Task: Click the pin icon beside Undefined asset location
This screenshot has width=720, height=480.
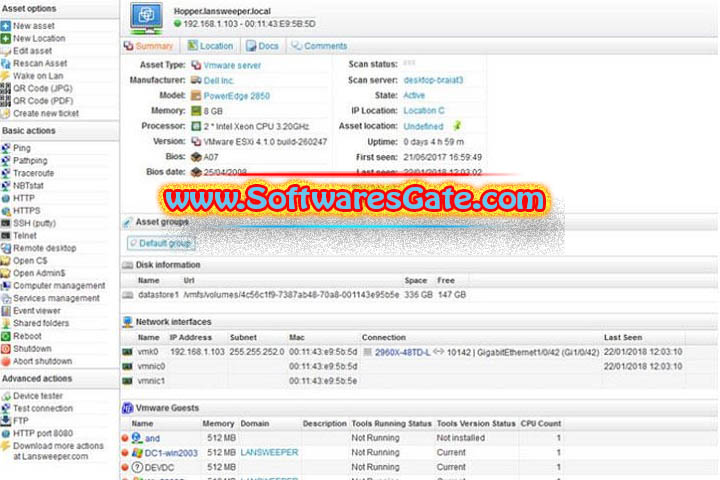Action: pyautogui.click(x=457, y=125)
